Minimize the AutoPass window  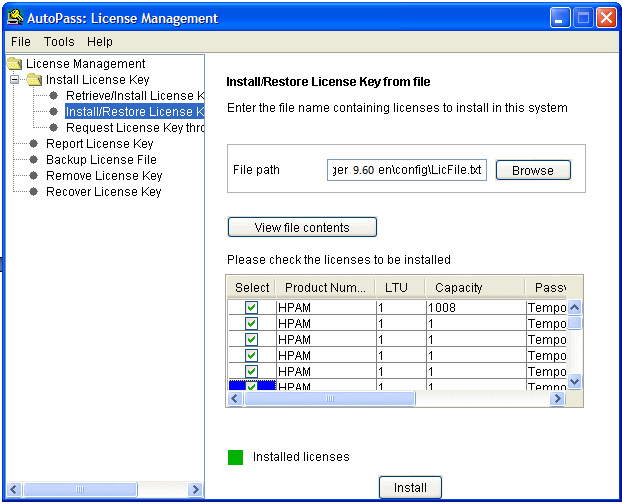[560, 18]
